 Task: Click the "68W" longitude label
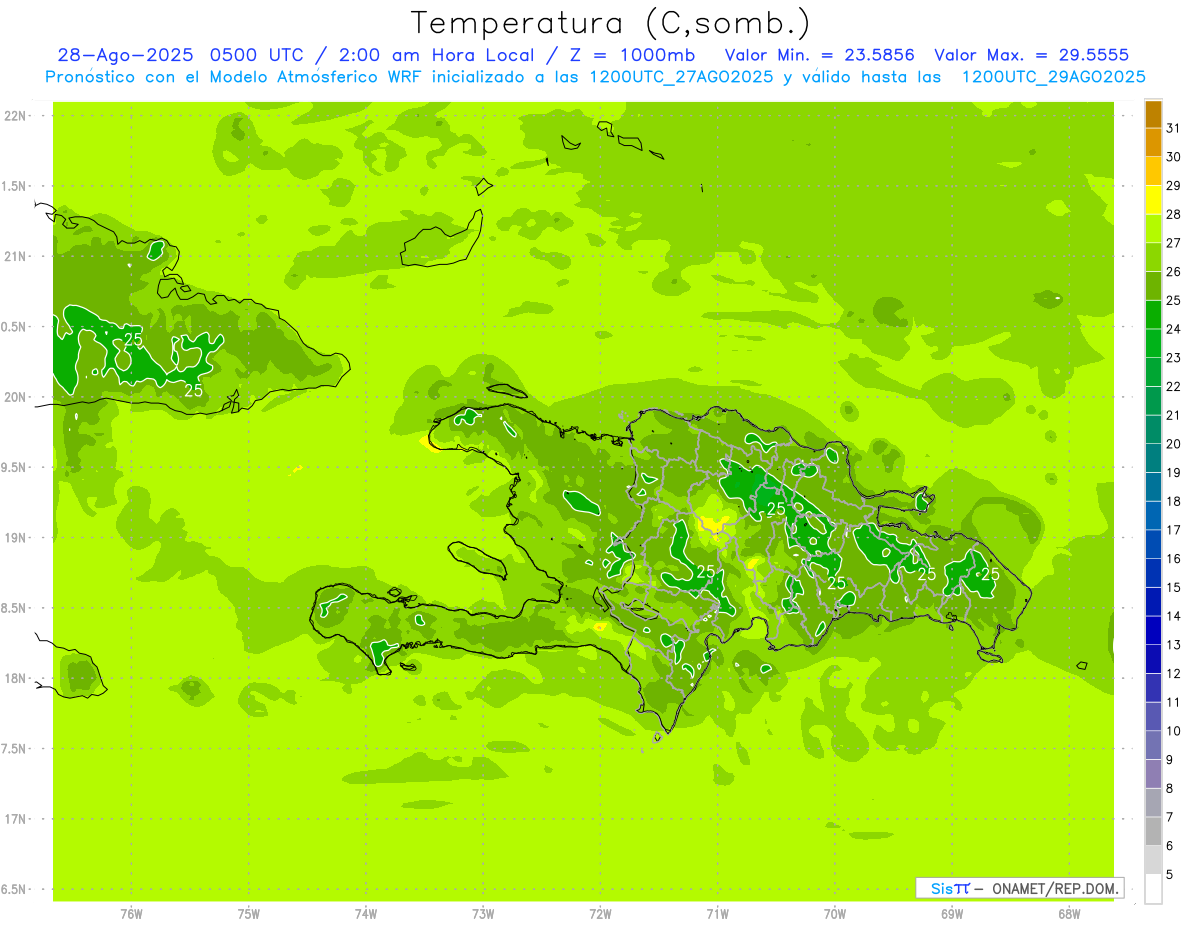click(x=1069, y=913)
